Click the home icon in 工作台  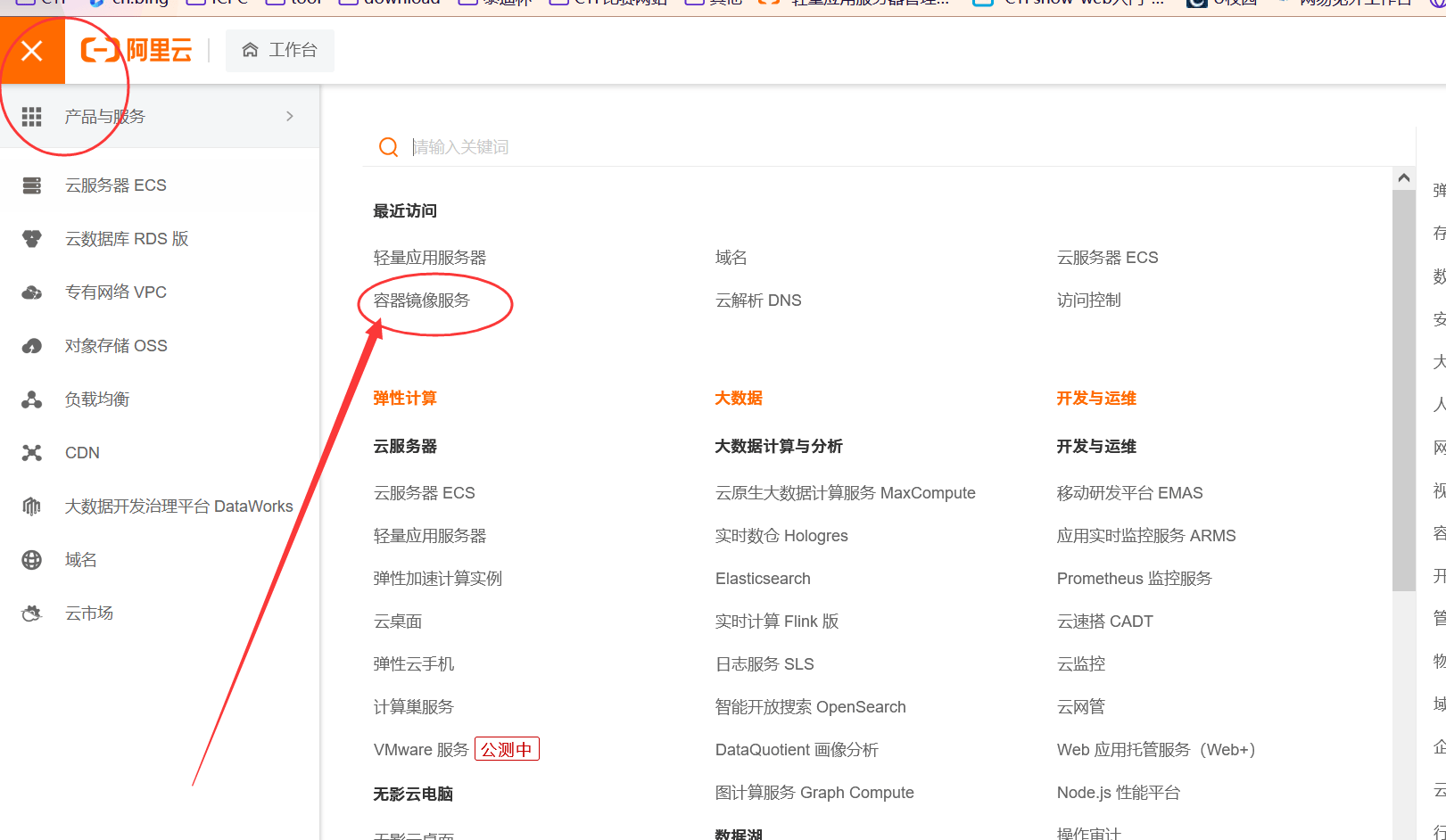[251, 50]
